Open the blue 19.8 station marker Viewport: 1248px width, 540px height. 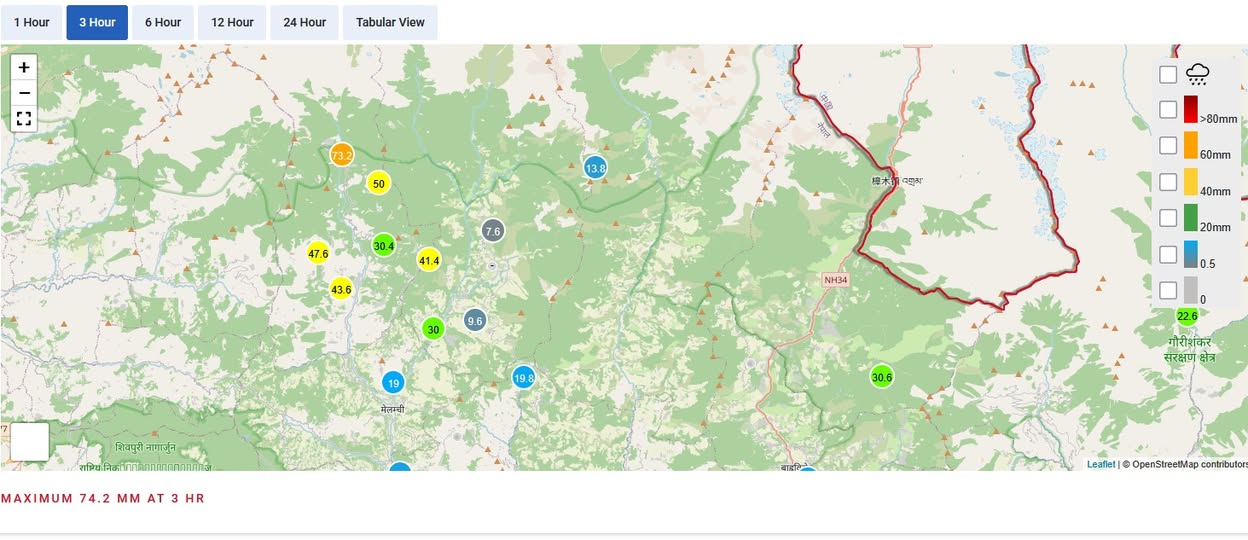click(x=523, y=378)
